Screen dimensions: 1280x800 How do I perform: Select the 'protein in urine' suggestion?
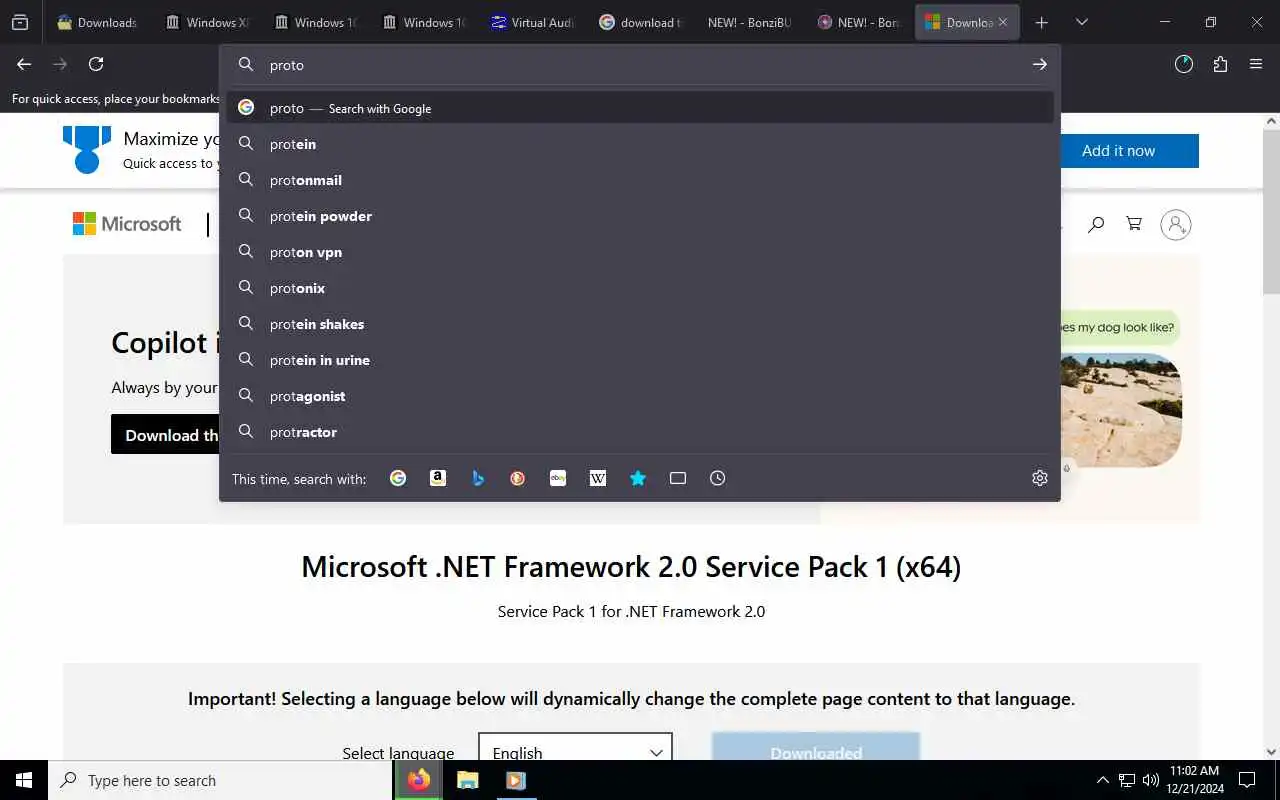pos(640,360)
